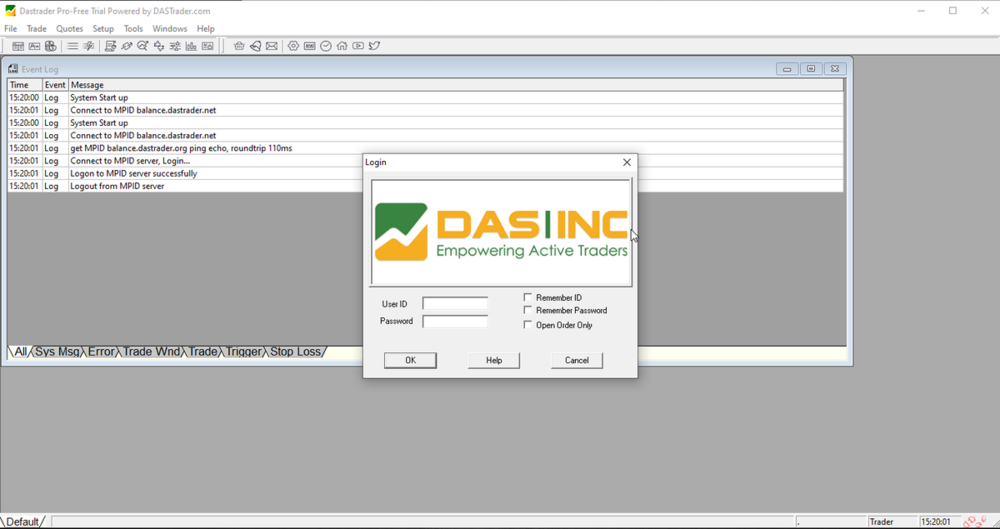Click the Twitter bird toolbar icon
Image resolution: width=1000 pixels, height=529 pixels.
pyautogui.click(x=375, y=46)
